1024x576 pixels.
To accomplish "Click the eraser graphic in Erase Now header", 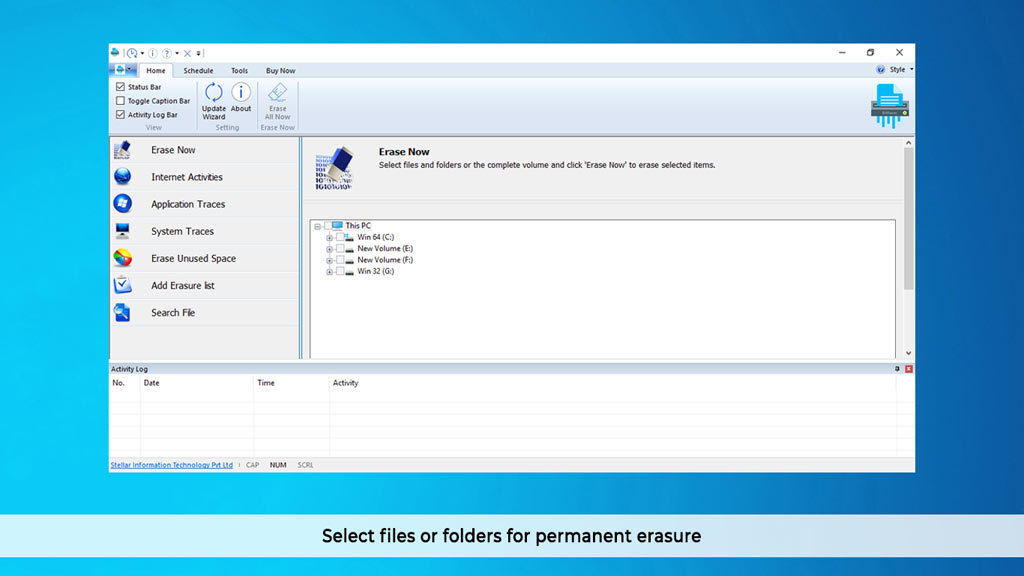I will pyautogui.click(x=334, y=168).
